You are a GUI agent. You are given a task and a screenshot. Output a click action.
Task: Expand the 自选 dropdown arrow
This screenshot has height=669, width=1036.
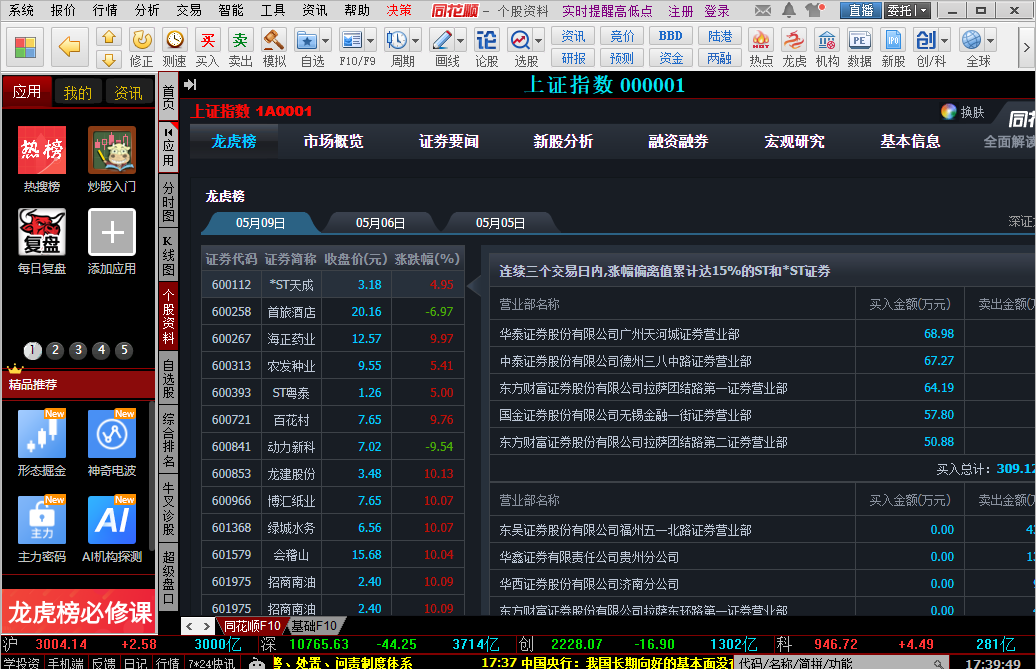(325, 41)
